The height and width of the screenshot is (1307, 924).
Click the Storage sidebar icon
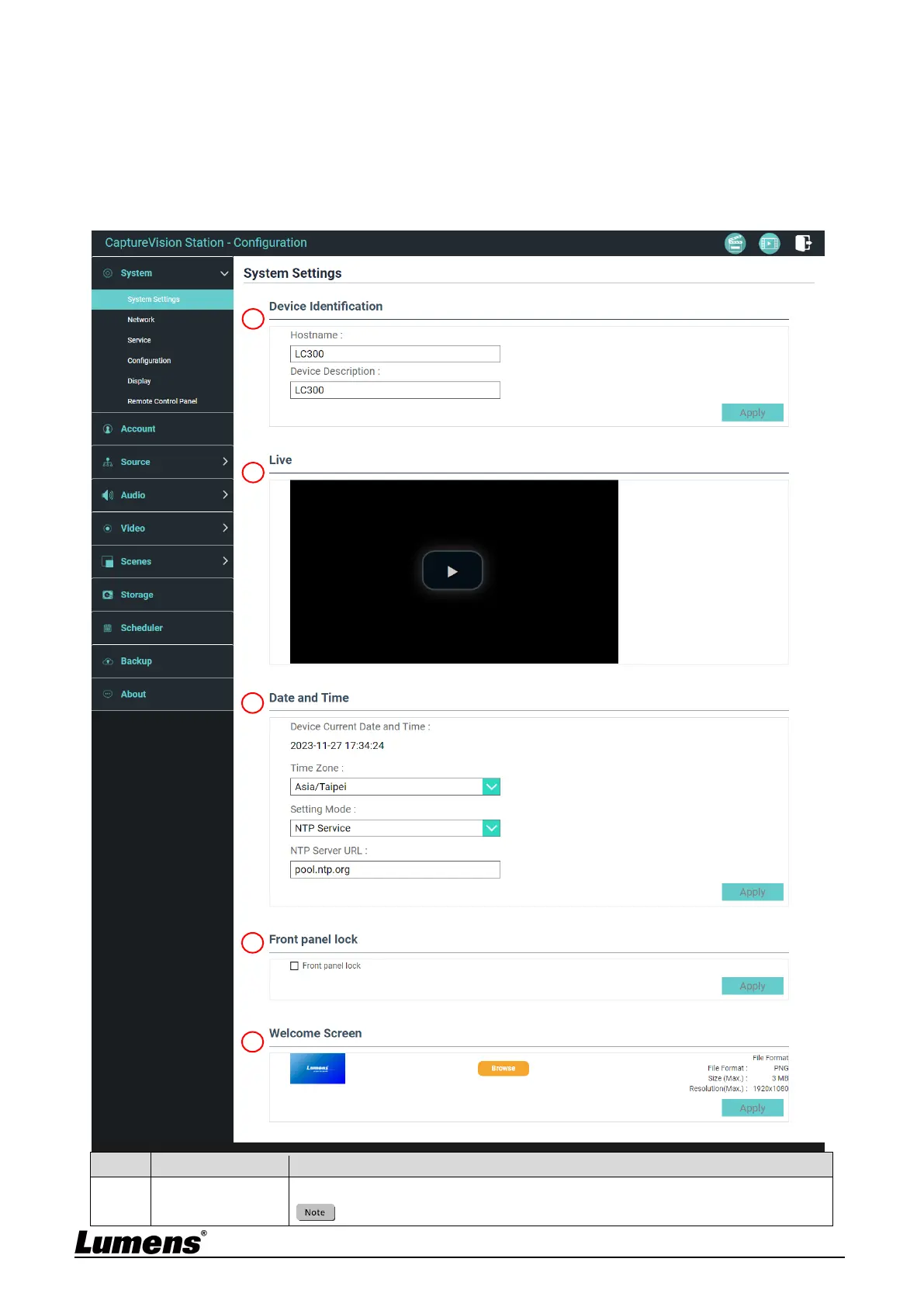point(108,595)
